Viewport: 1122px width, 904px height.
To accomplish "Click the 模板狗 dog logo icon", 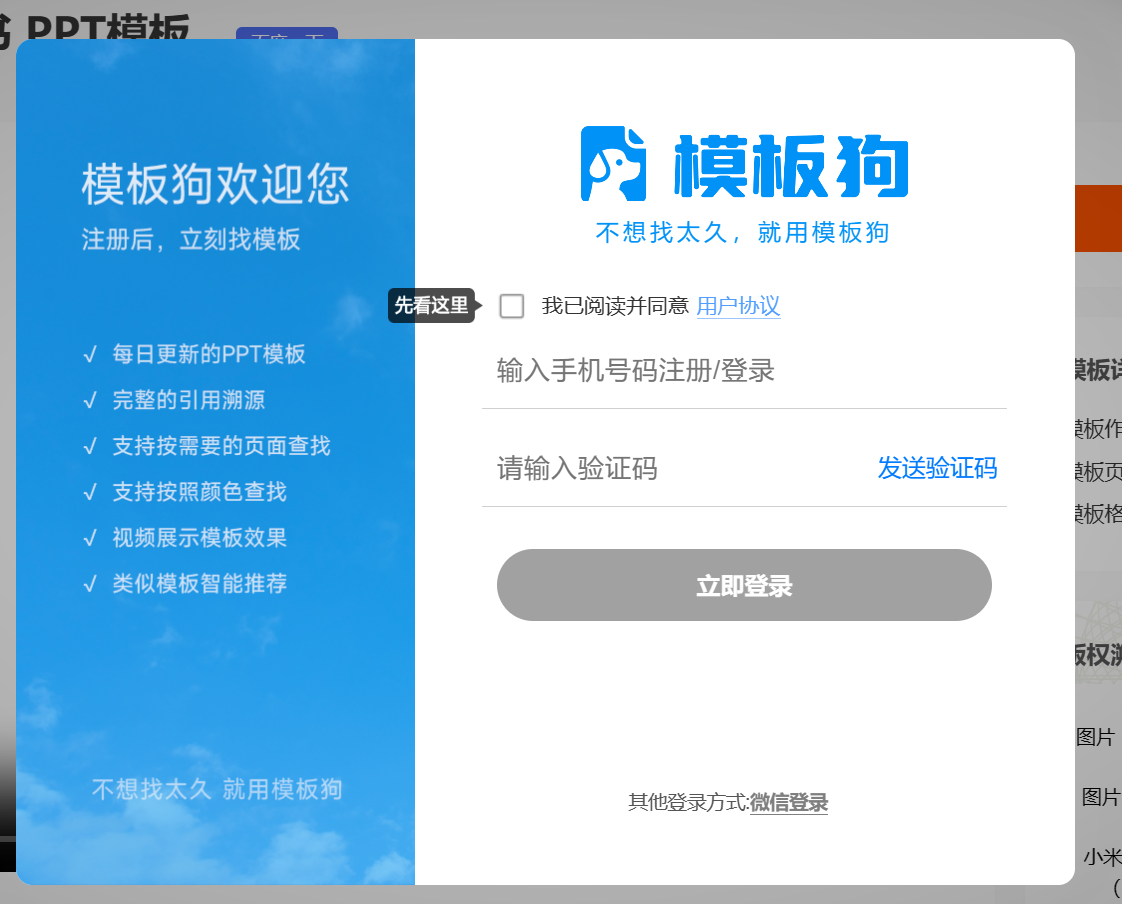I will [x=613, y=164].
